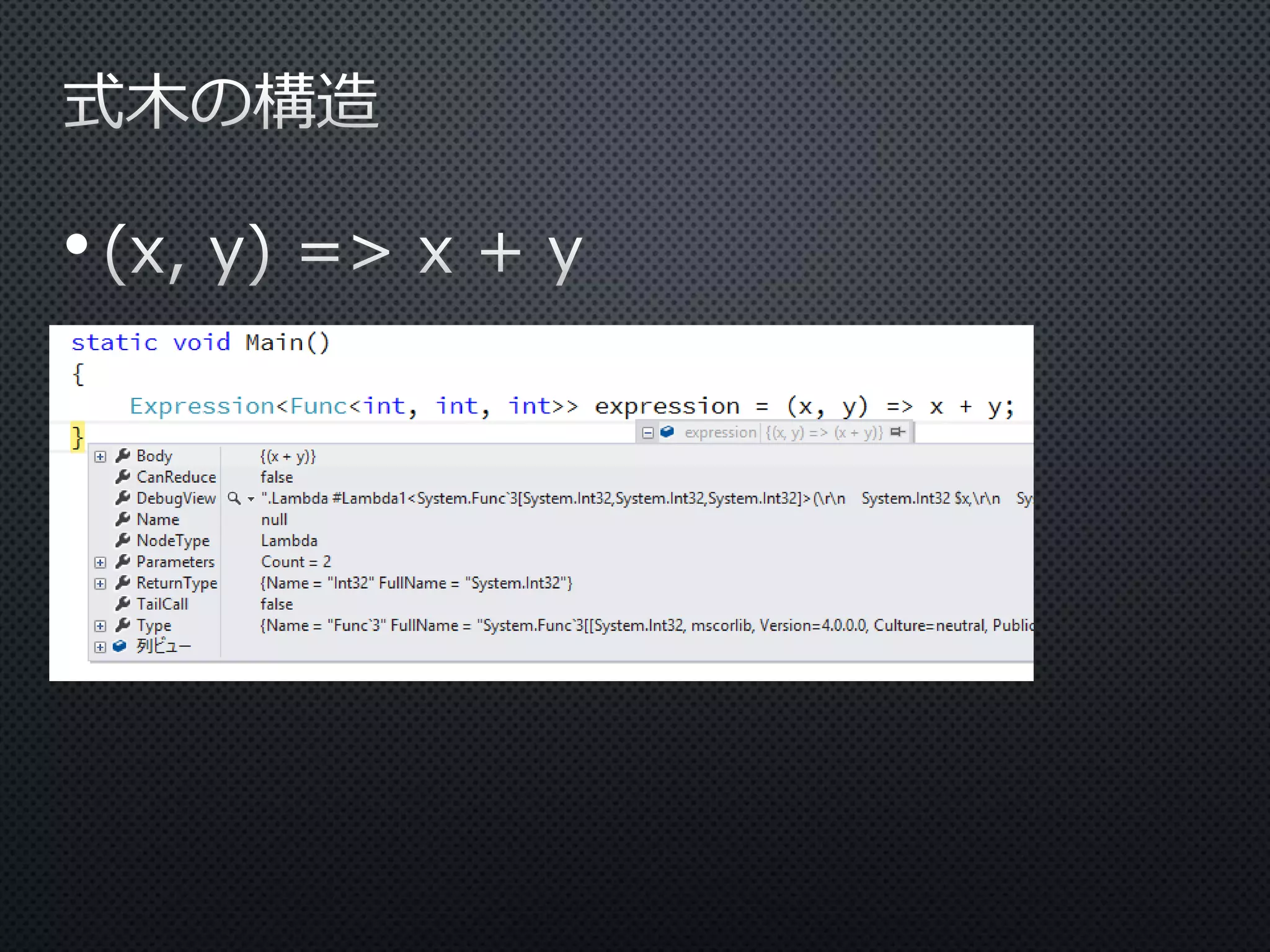Click the blue cube icon beside 列ビュー
Image resolution: width=1270 pixels, height=952 pixels.
click(x=120, y=646)
